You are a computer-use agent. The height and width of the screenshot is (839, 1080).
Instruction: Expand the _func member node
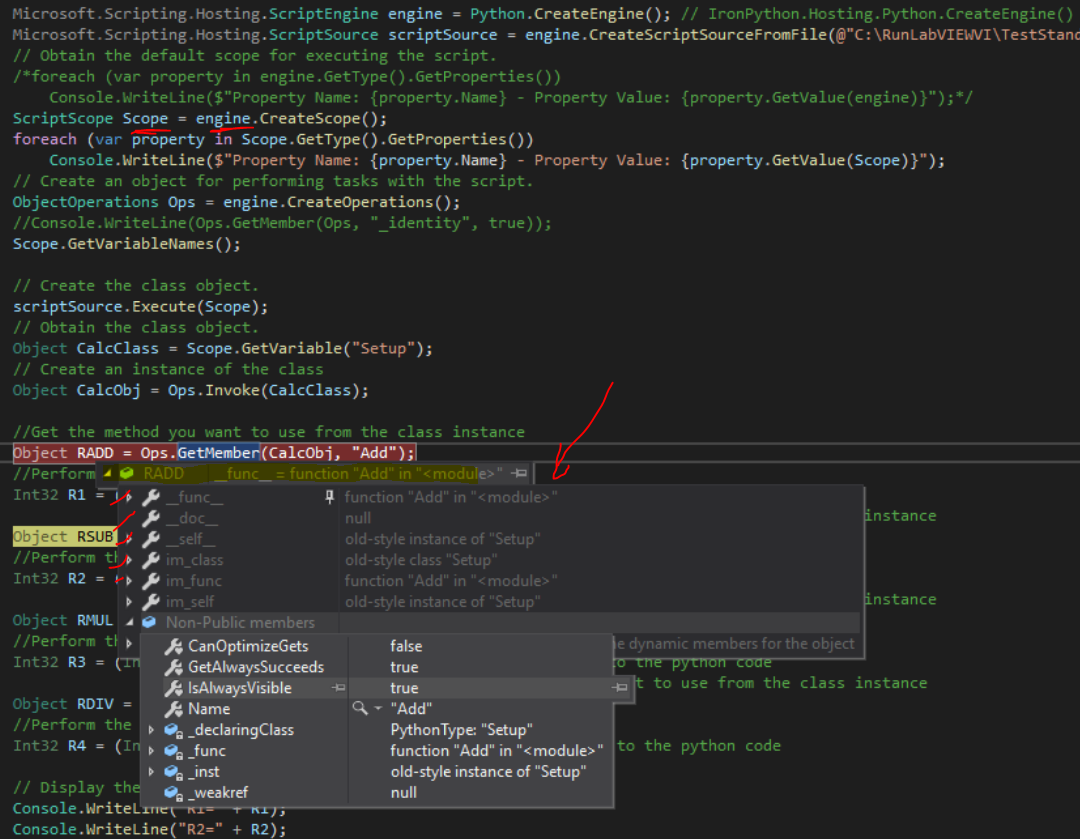pos(150,750)
